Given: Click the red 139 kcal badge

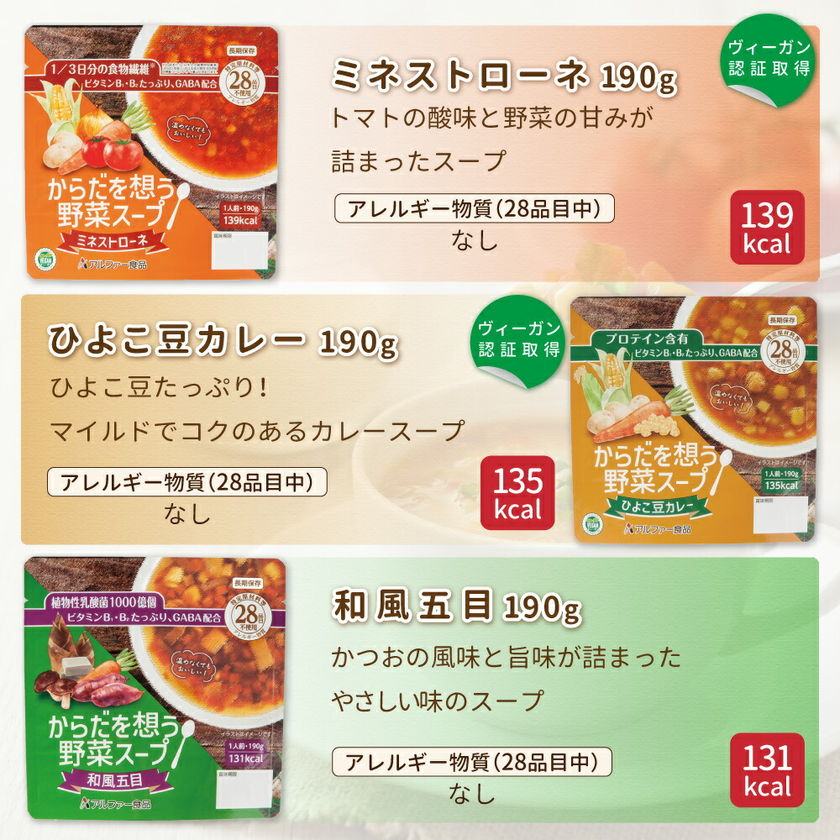Looking at the screenshot, I should (x=767, y=227).
